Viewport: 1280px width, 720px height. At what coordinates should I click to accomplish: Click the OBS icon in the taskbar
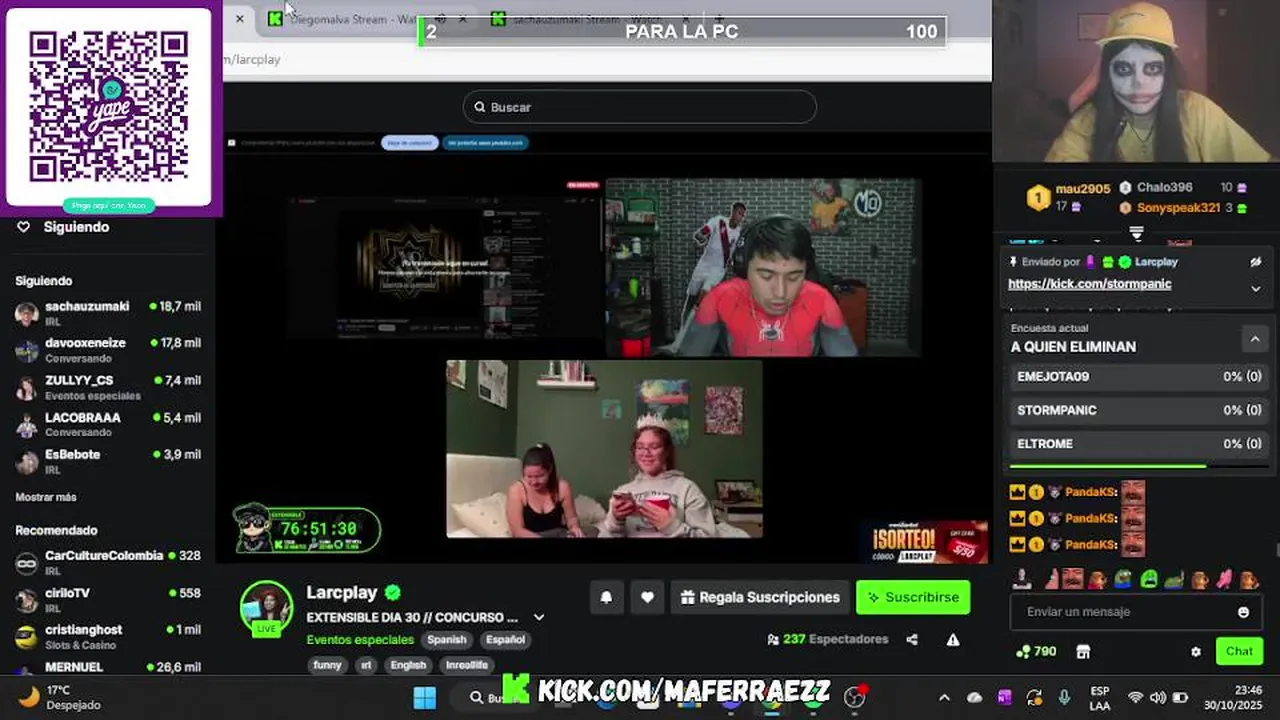coord(854,697)
